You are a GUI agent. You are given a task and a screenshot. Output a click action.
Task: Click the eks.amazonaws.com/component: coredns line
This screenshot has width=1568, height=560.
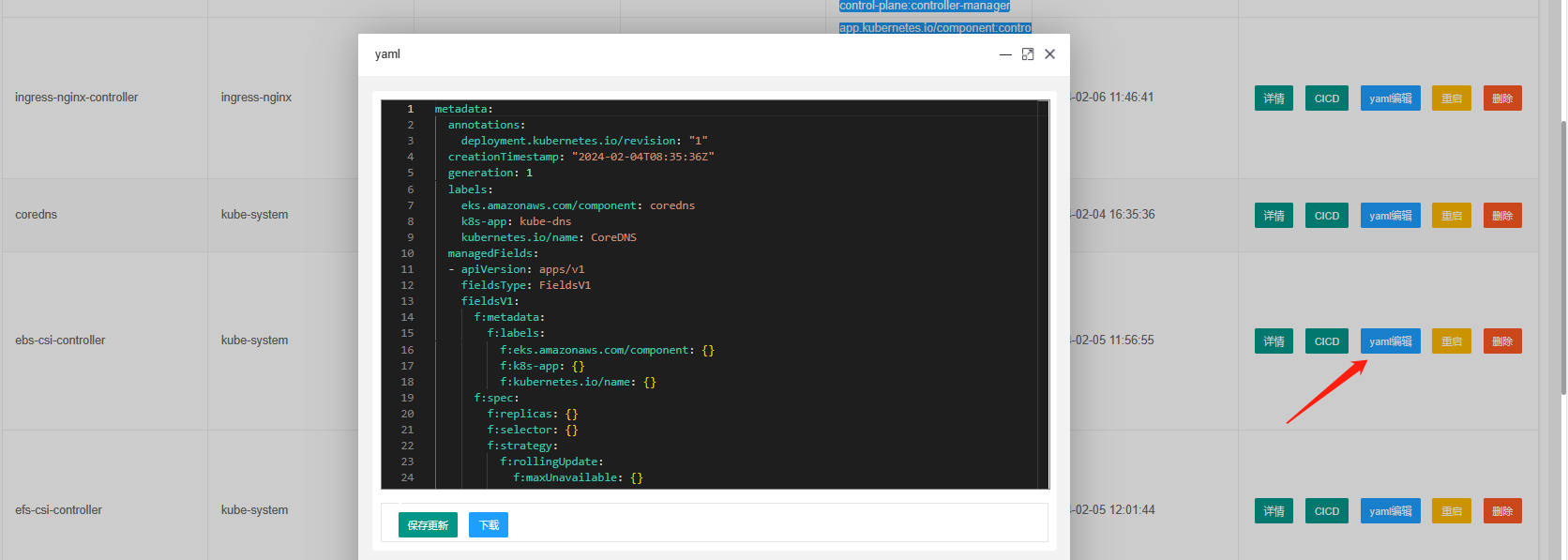click(x=578, y=205)
